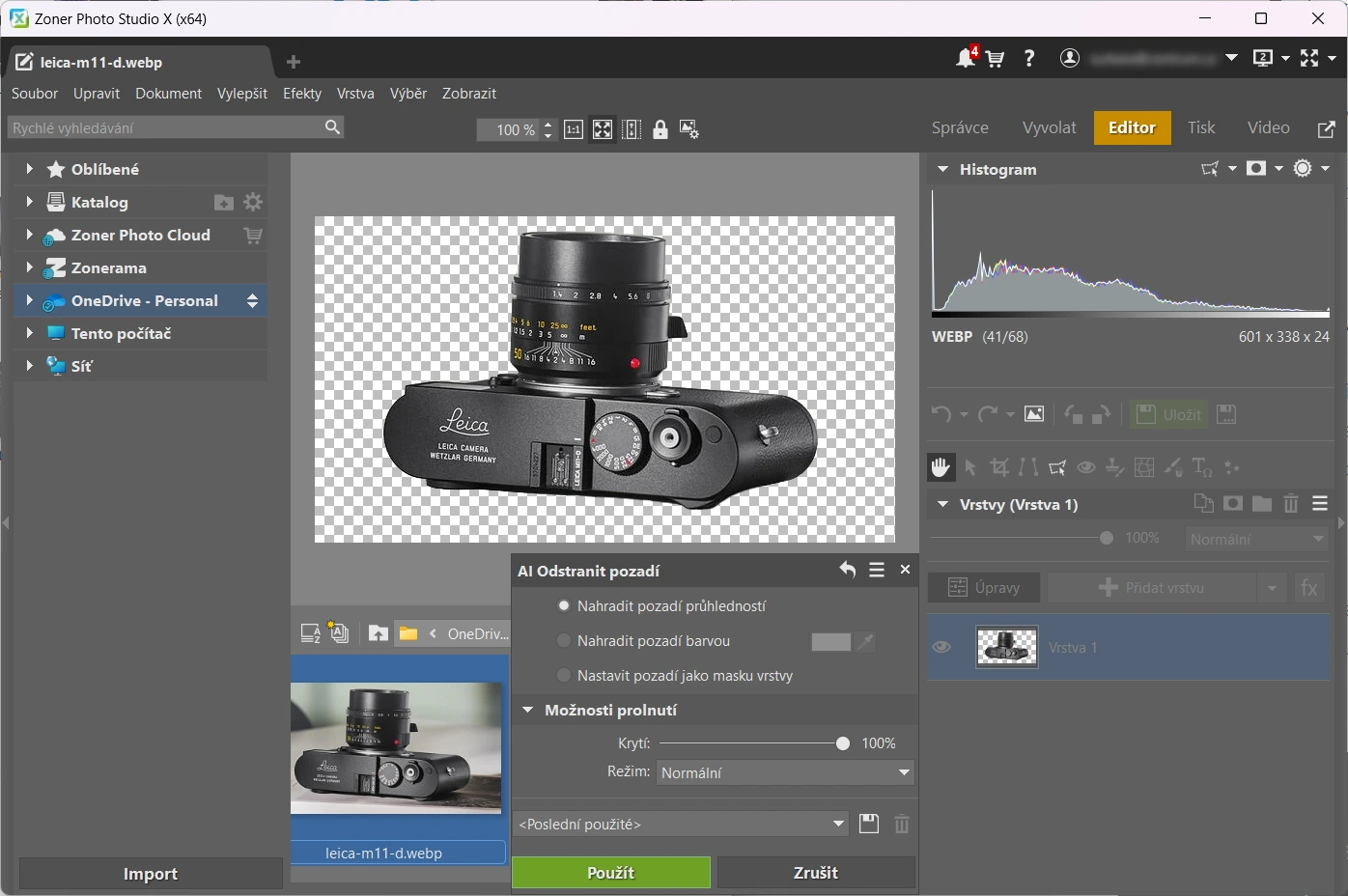1348x896 pixels.
Task: Cancel via the Zrušit button
Action: click(816, 872)
